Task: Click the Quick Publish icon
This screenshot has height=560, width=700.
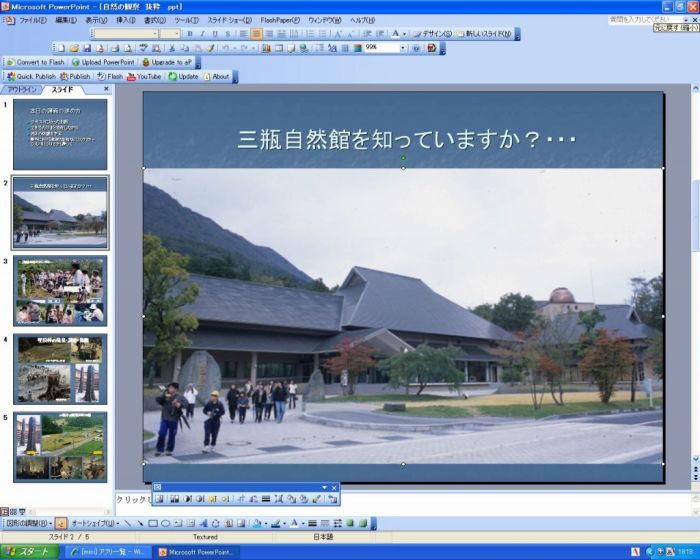Action: pyautogui.click(x=31, y=76)
